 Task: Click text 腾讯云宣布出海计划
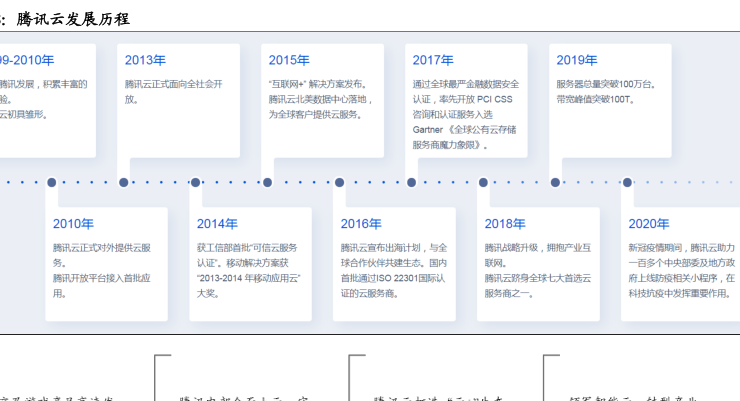point(380,248)
